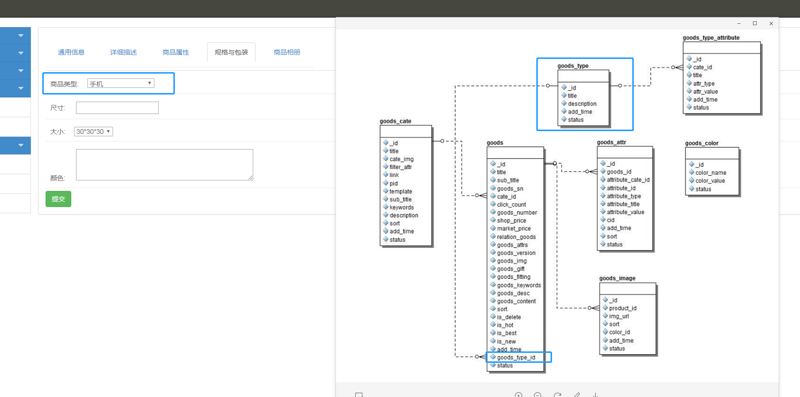Click the goods_image table title

tap(617, 278)
